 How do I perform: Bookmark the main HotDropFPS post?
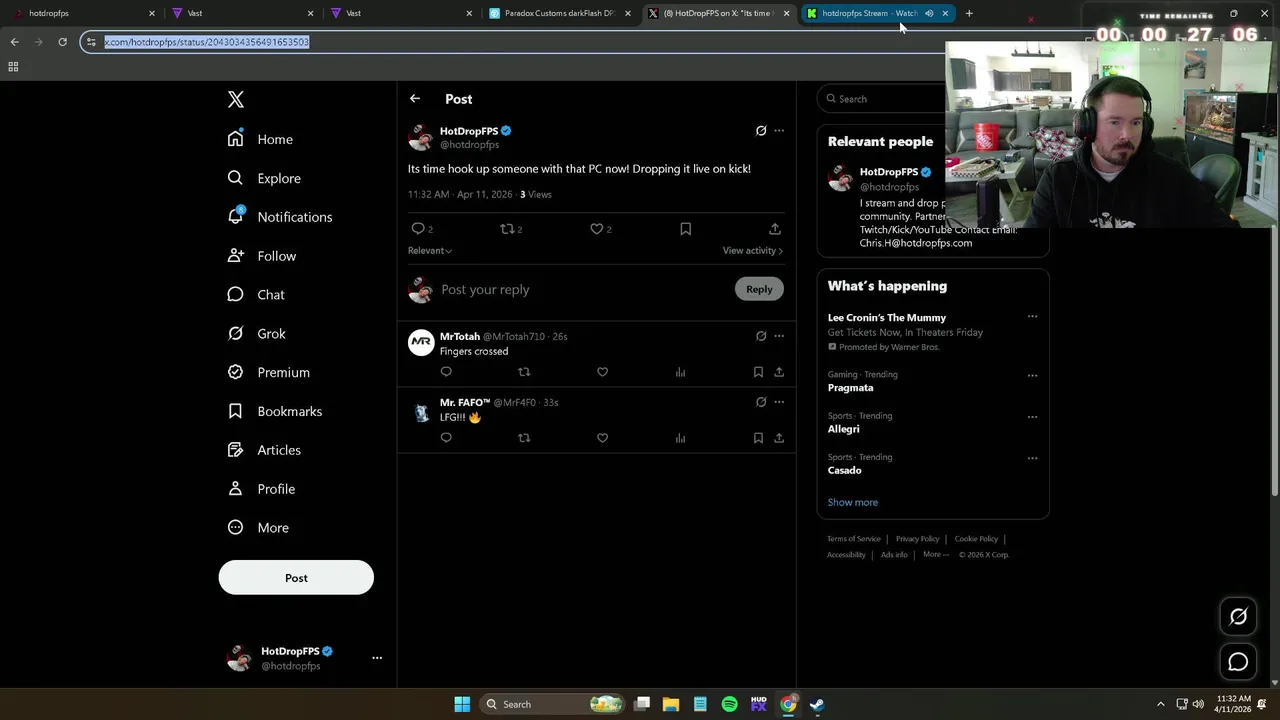[x=686, y=229]
